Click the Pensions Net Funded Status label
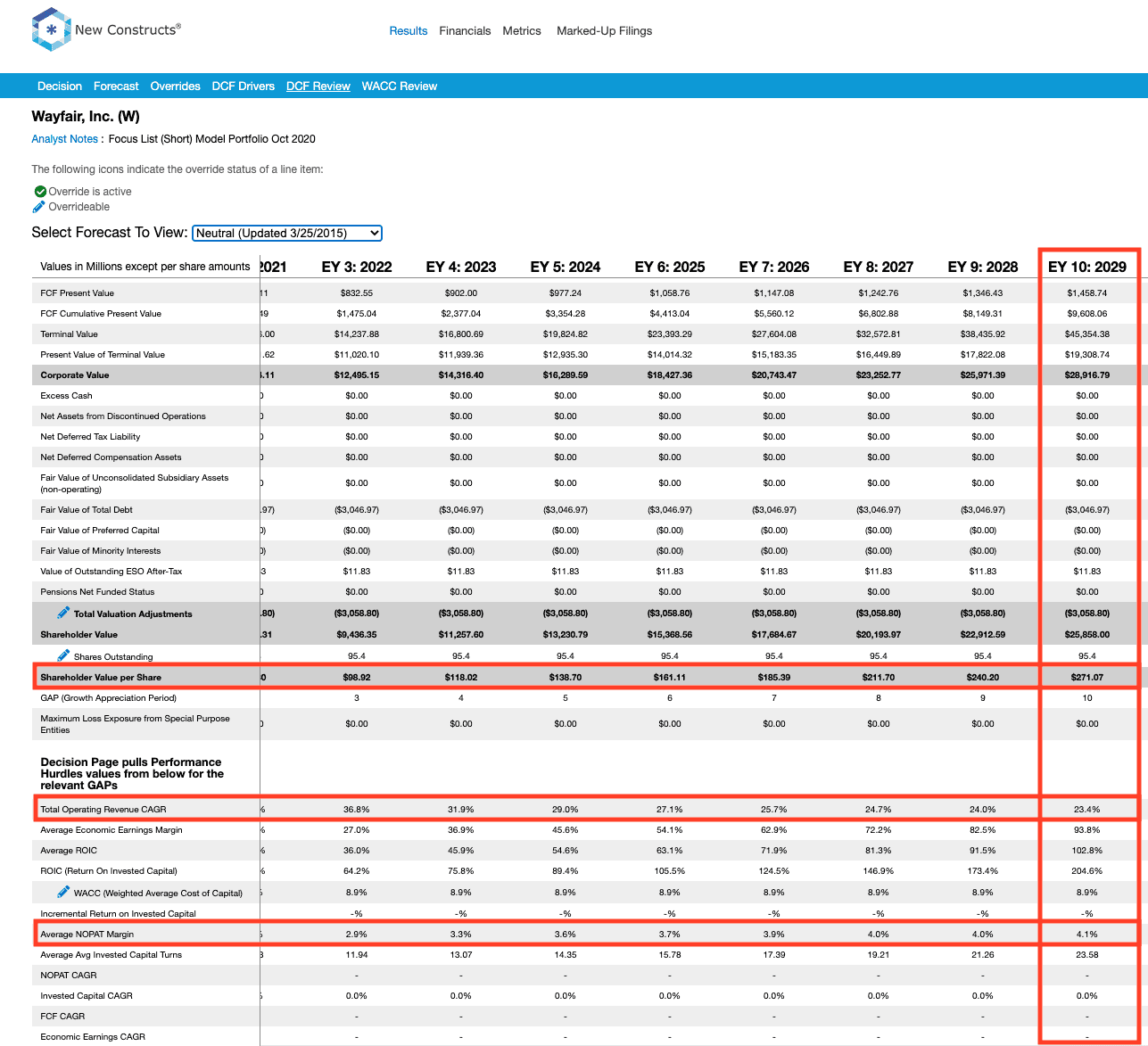Image resolution: width=1148 pixels, height=1046 pixels. click(x=97, y=592)
